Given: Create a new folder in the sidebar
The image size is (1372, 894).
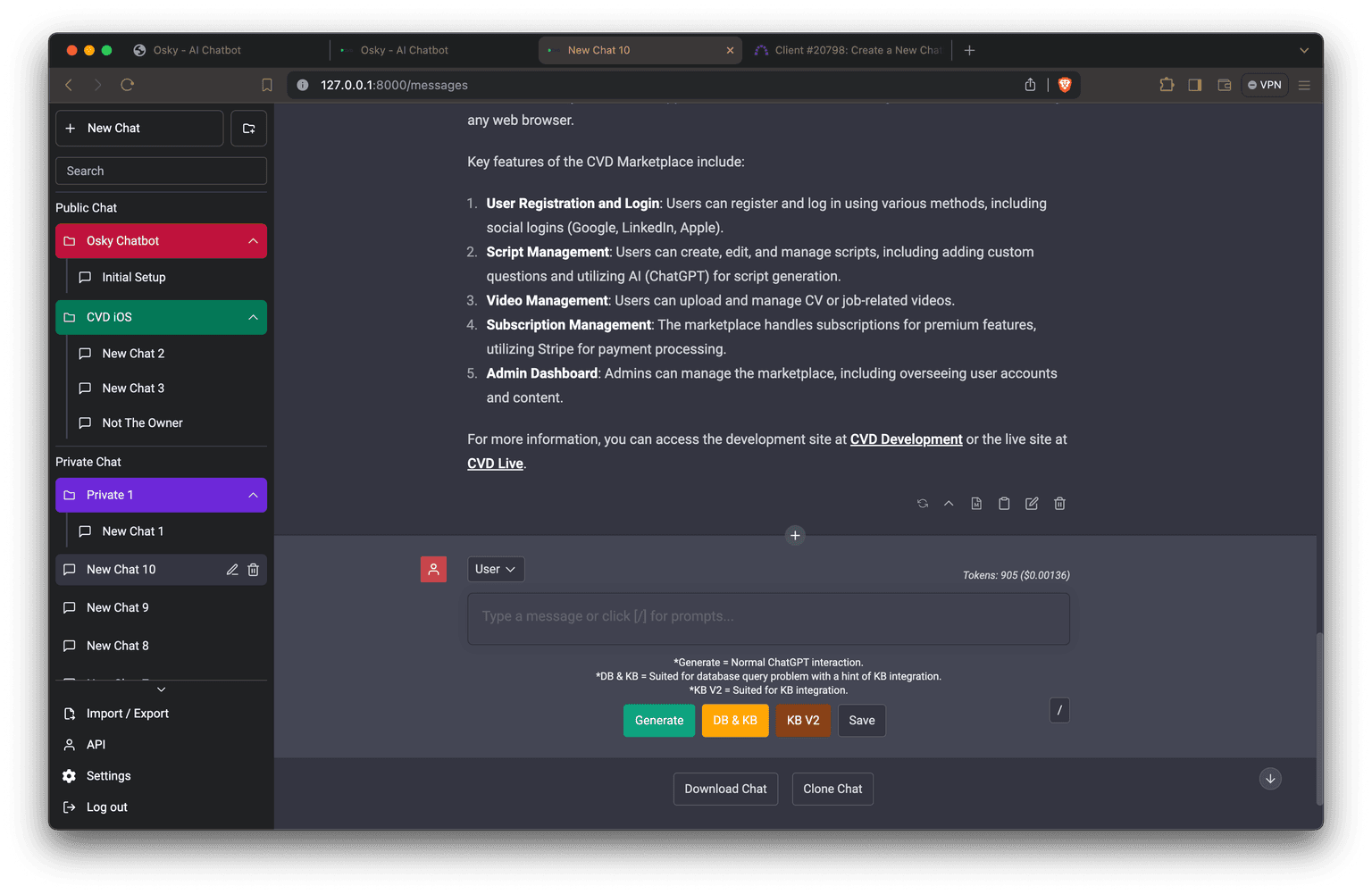Looking at the screenshot, I should (x=248, y=128).
